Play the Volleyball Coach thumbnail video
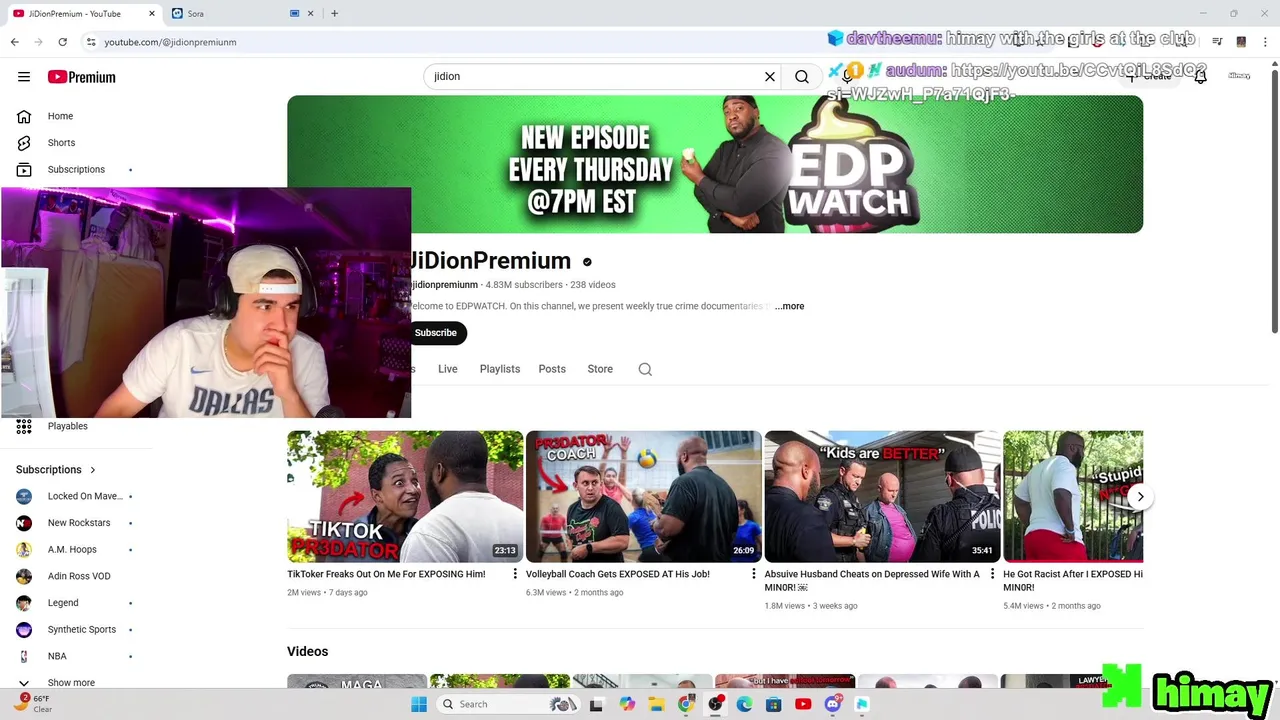1280x720 pixels. 644,496
